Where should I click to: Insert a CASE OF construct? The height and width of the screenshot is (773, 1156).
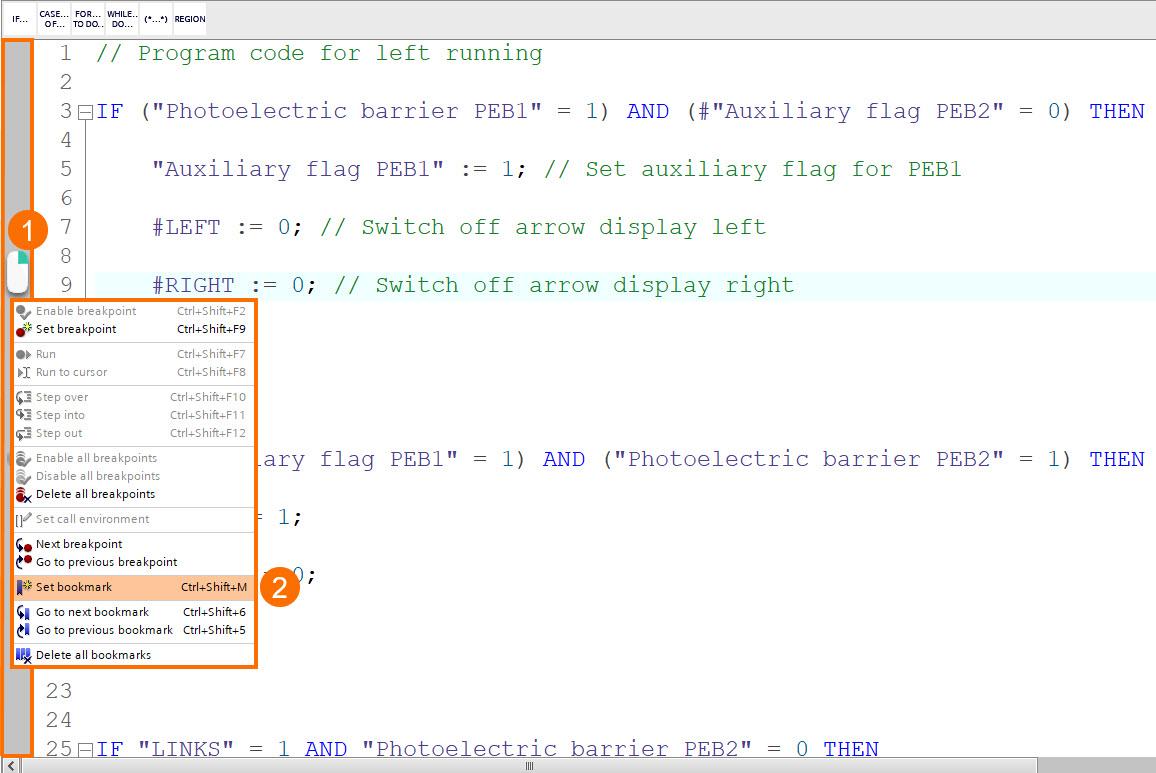53,17
